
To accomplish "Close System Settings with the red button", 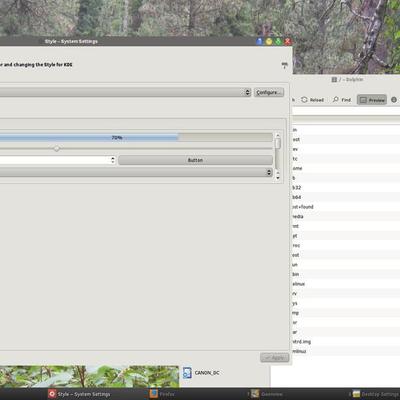I will [x=287, y=42].
